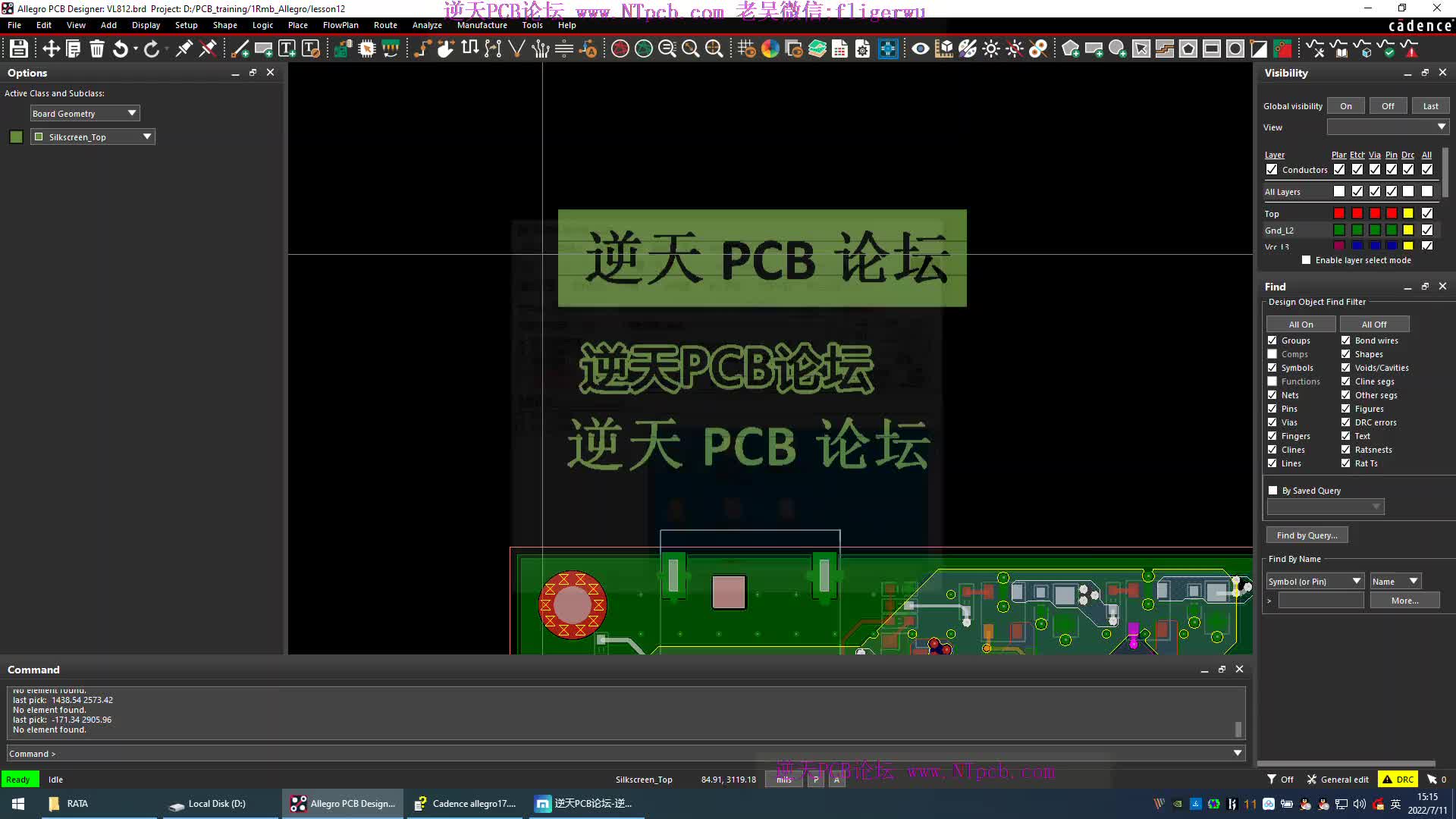Viewport: 1456px width, 819px height.
Task: Check the By Saved Query box
Action: 1273,491
